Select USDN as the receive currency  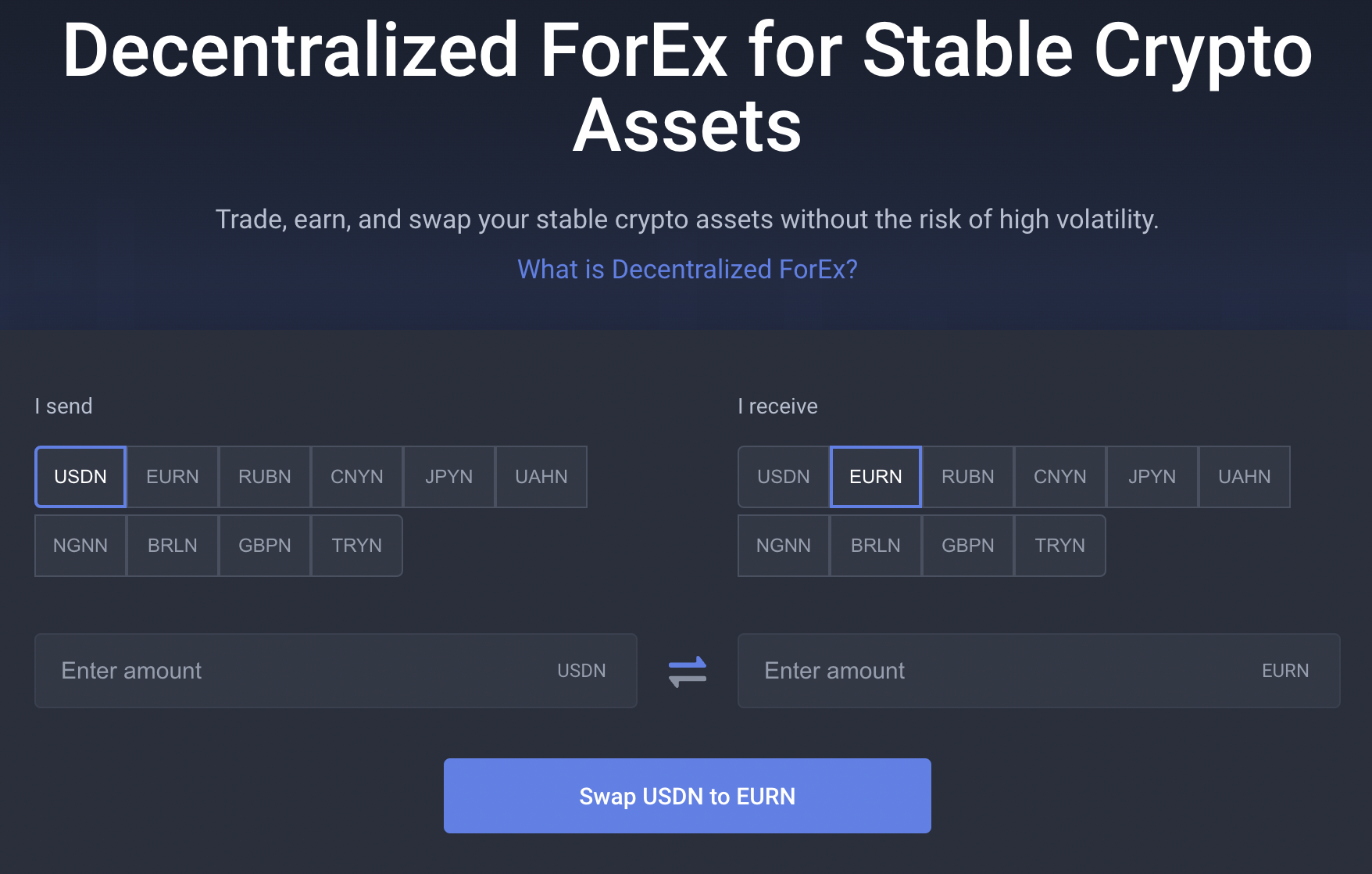click(784, 477)
